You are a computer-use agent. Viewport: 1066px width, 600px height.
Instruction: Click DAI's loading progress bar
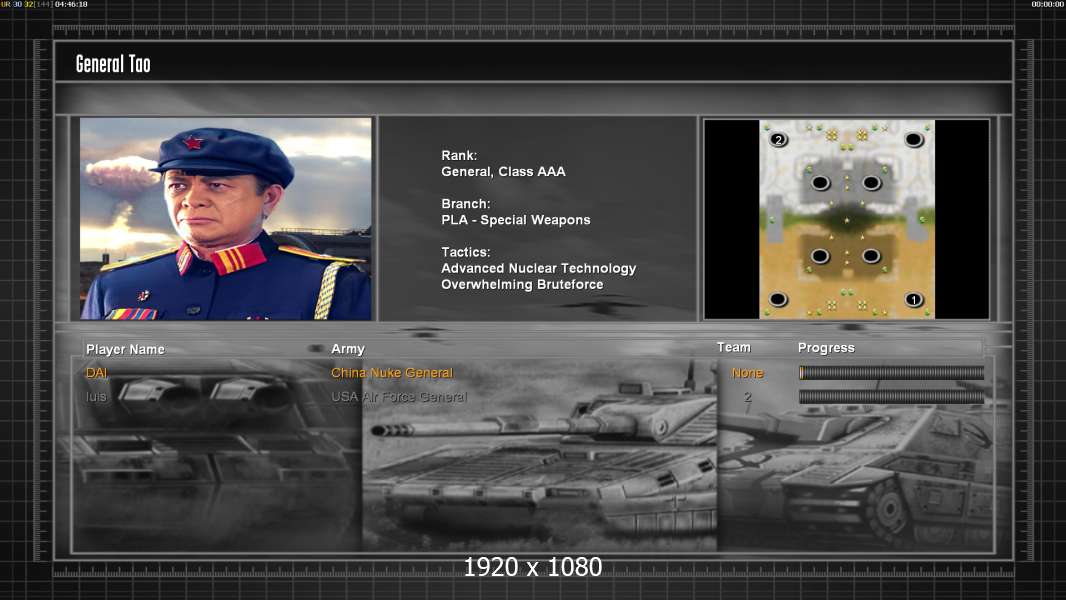click(891, 372)
